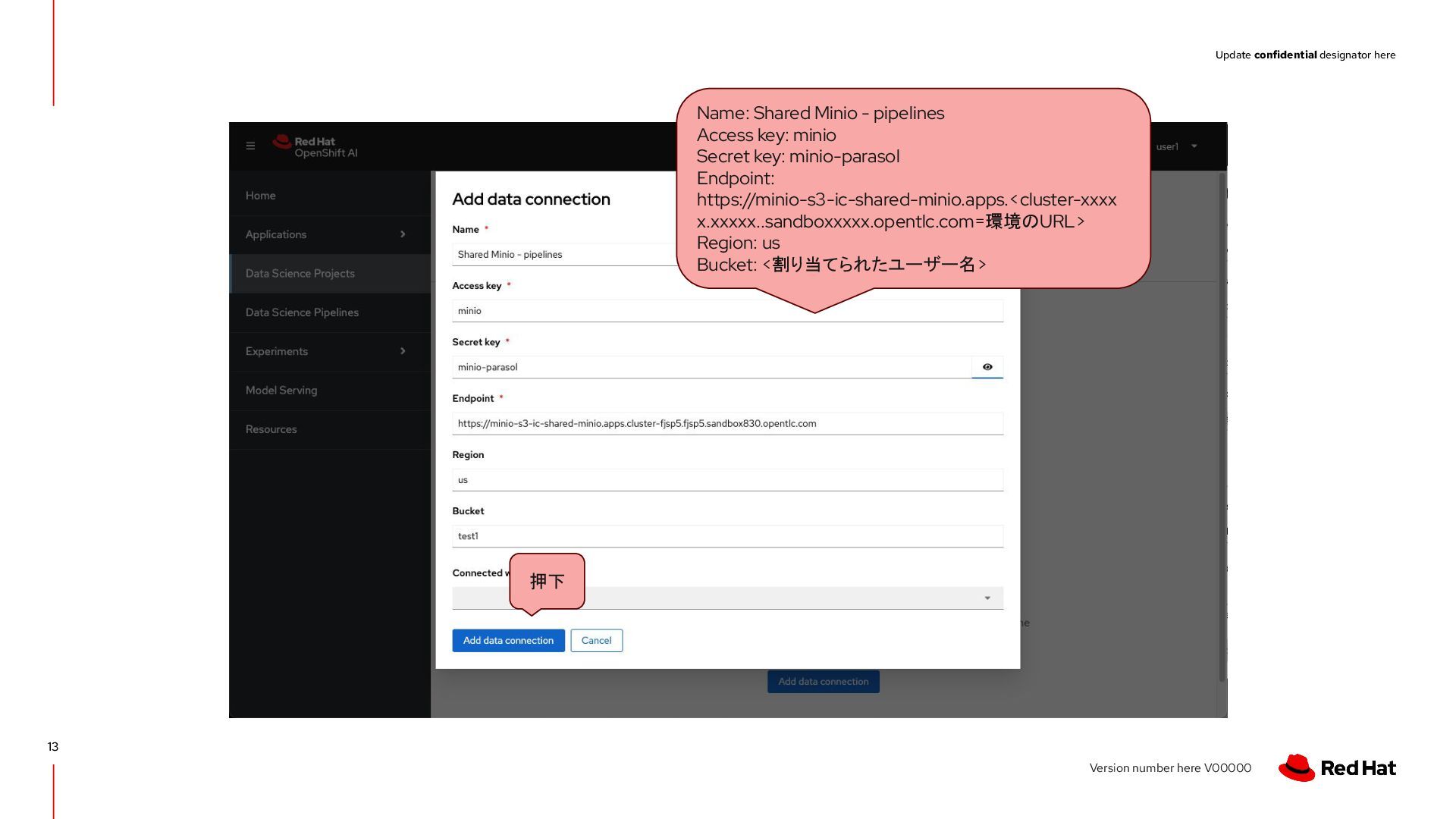1456x819 pixels.
Task: Click the dimmed Add data connection button behind dialog
Action: (x=824, y=682)
